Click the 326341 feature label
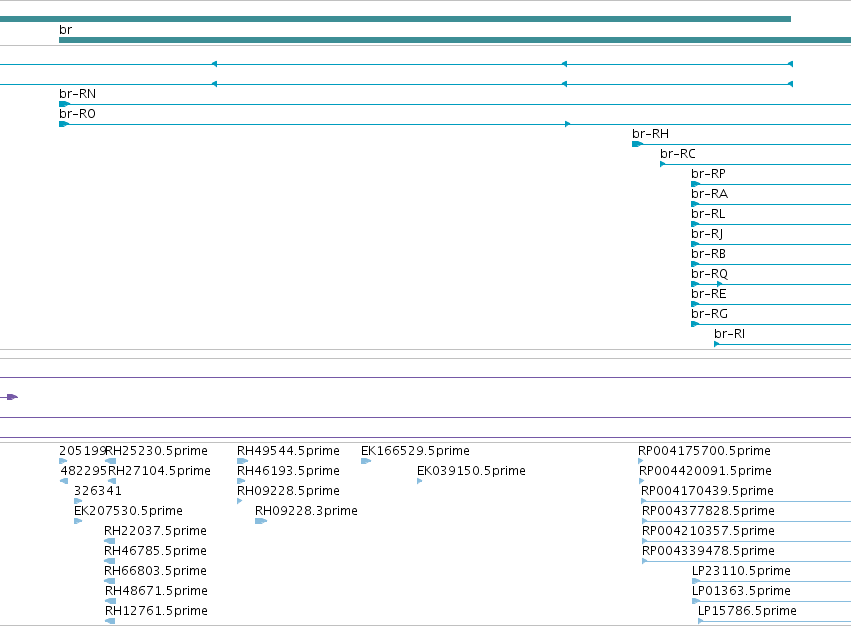 (98, 491)
